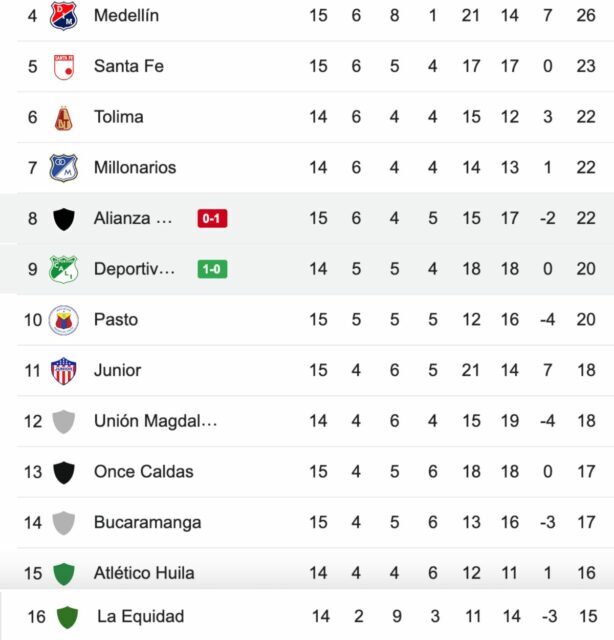Select the Millonarios team name
The width and height of the screenshot is (614, 640).
(134, 167)
